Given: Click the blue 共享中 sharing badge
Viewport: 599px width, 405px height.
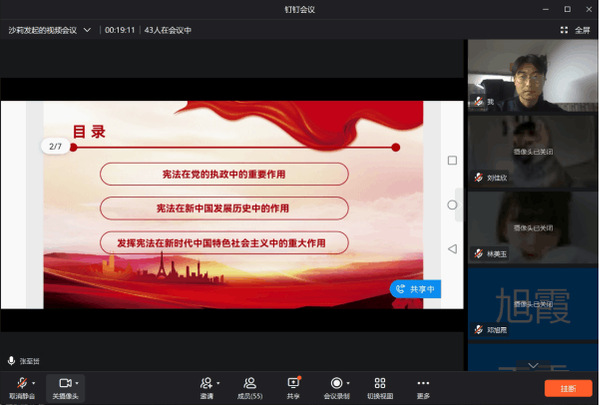Looking at the screenshot, I should (415, 289).
